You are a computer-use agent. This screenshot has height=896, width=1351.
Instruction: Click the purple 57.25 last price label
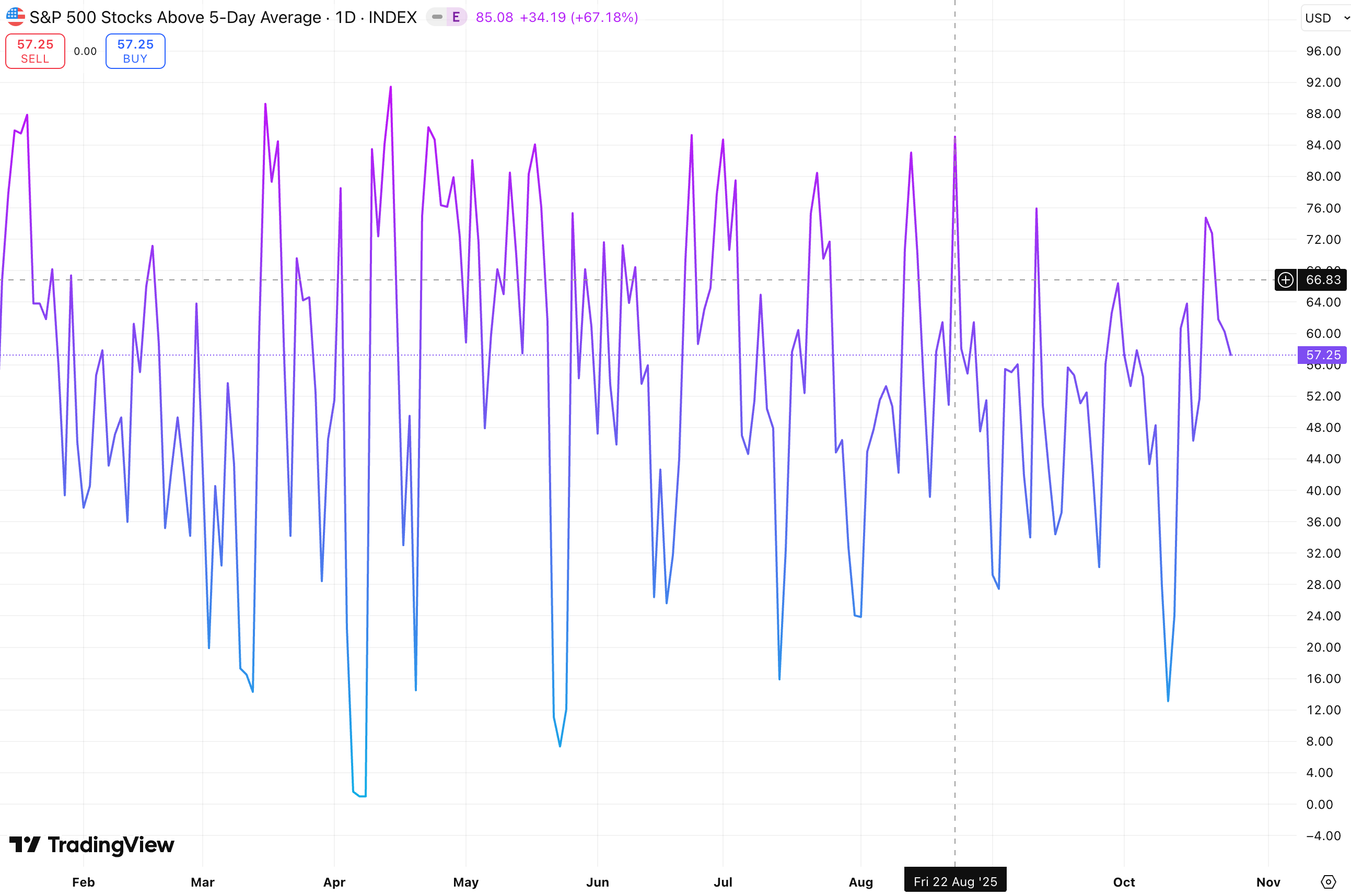click(1323, 355)
